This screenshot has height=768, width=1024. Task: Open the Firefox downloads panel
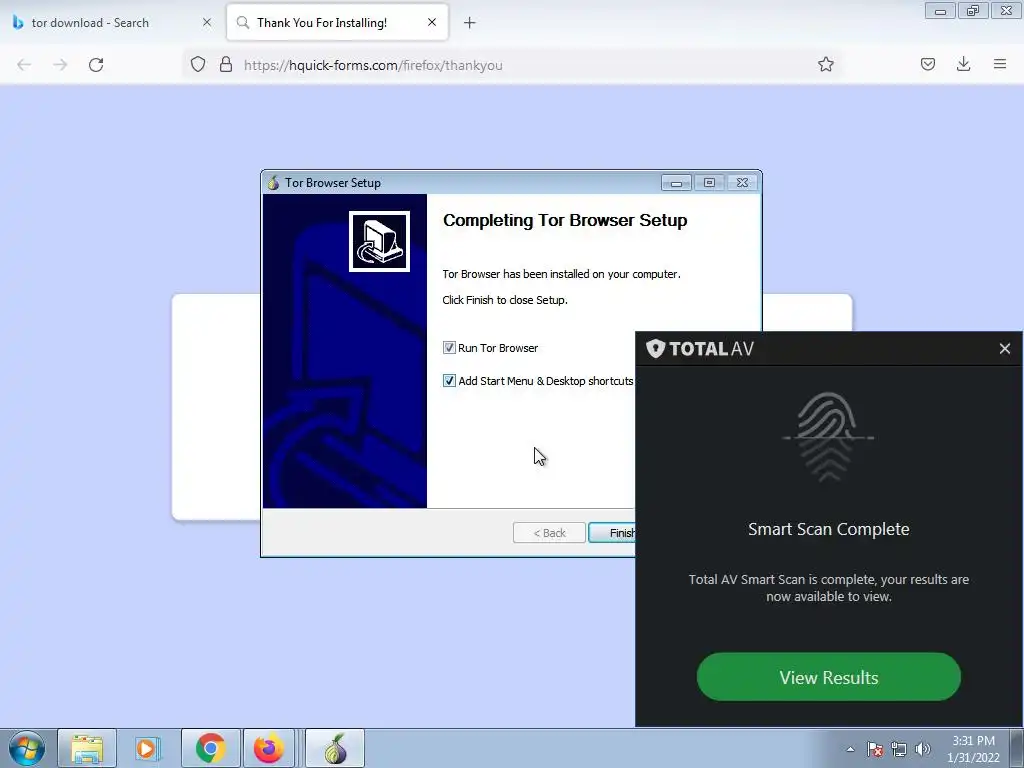pyautogui.click(x=963, y=64)
